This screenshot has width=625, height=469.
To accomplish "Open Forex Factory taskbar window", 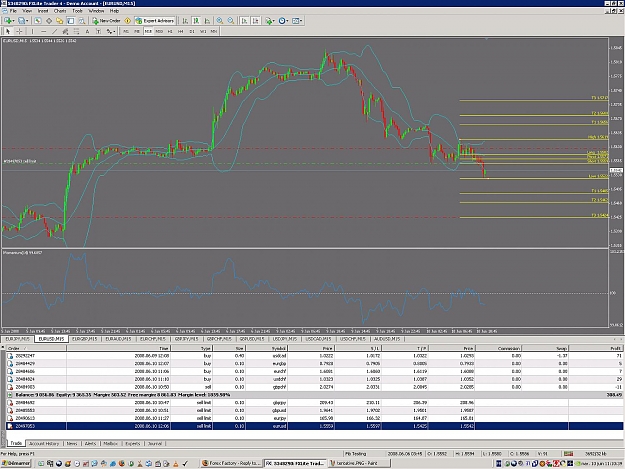I will point(231,463).
